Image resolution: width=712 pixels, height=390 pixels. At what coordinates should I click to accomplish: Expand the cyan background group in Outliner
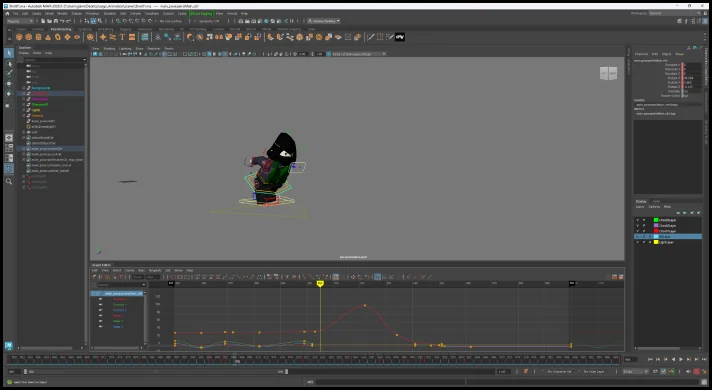[x=24, y=88]
